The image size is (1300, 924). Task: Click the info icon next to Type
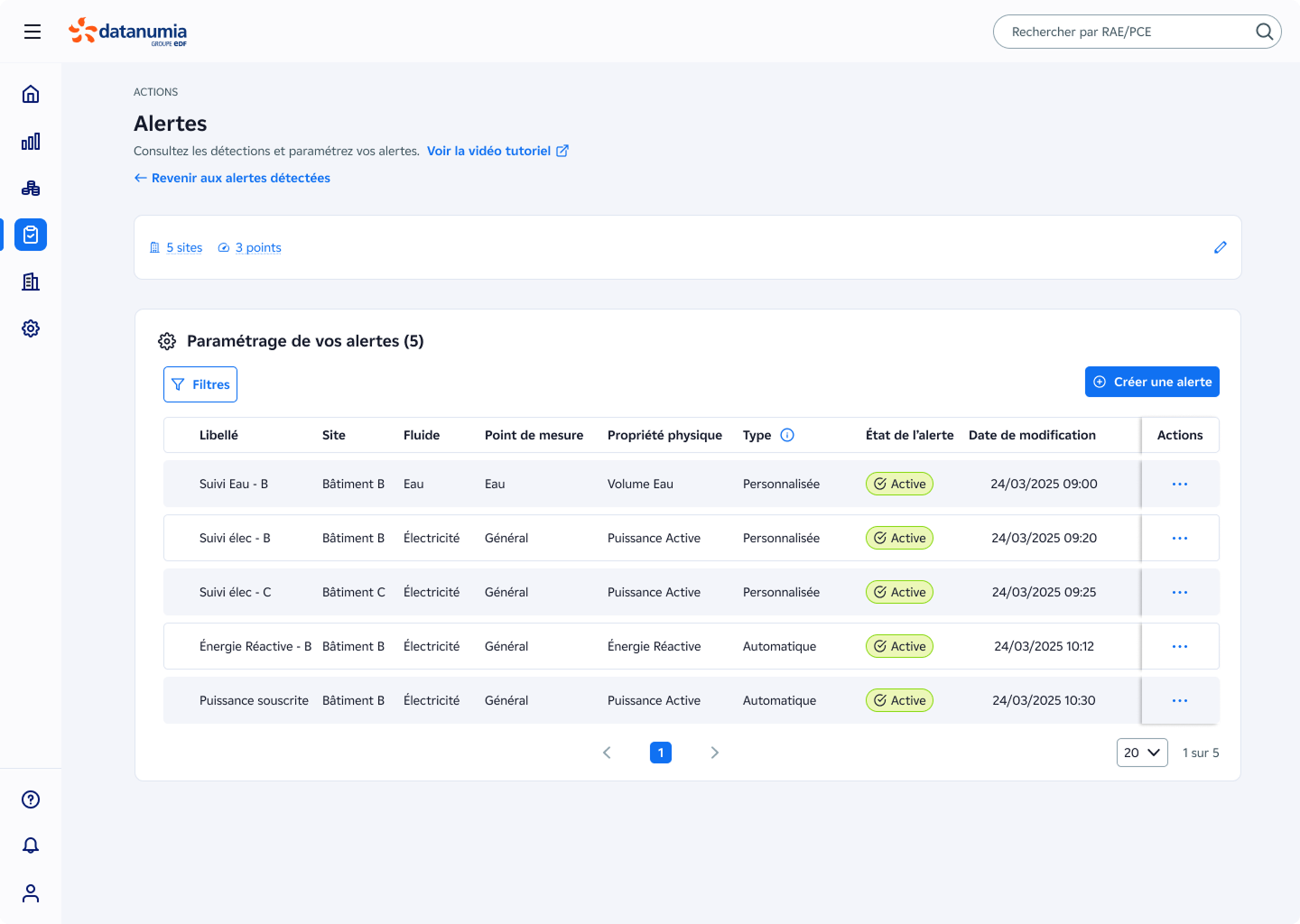pyautogui.click(x=787, y=435)
